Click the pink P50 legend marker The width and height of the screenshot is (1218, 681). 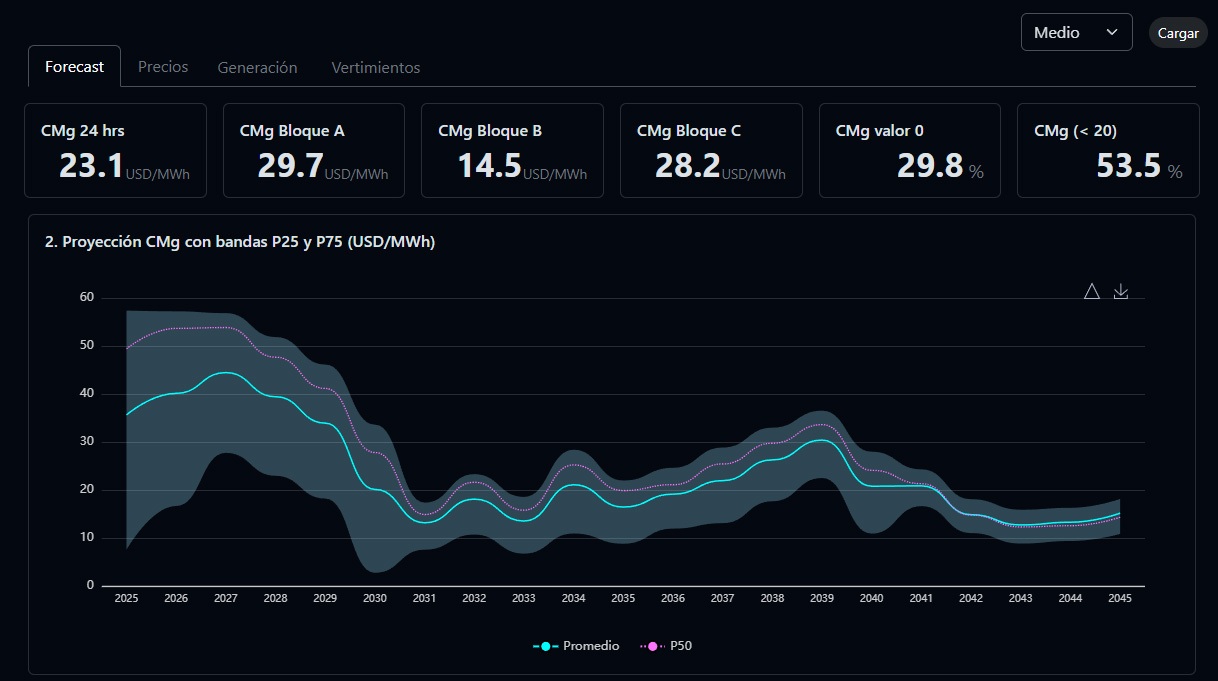(653, 646)
